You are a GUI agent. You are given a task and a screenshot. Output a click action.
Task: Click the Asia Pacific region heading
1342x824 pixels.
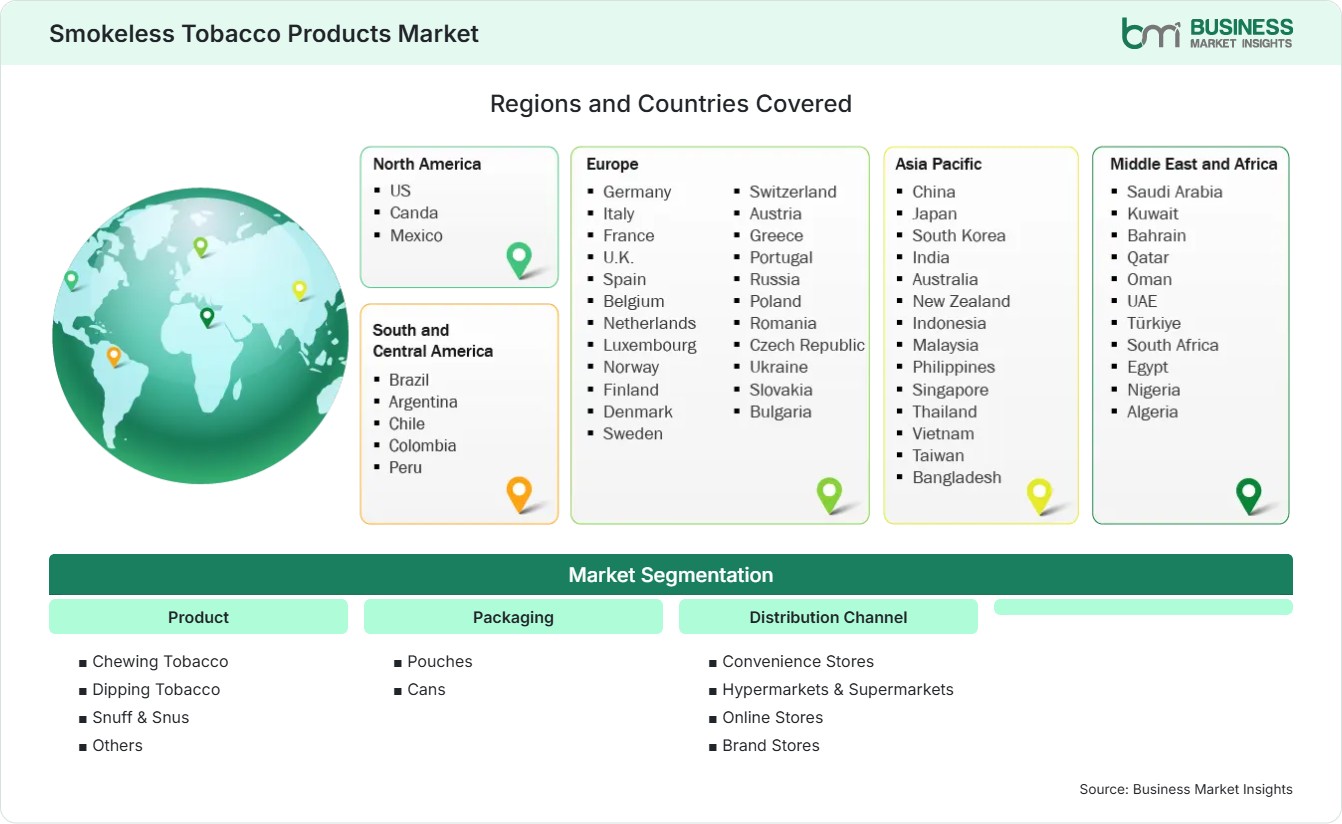tap(939, 164)
